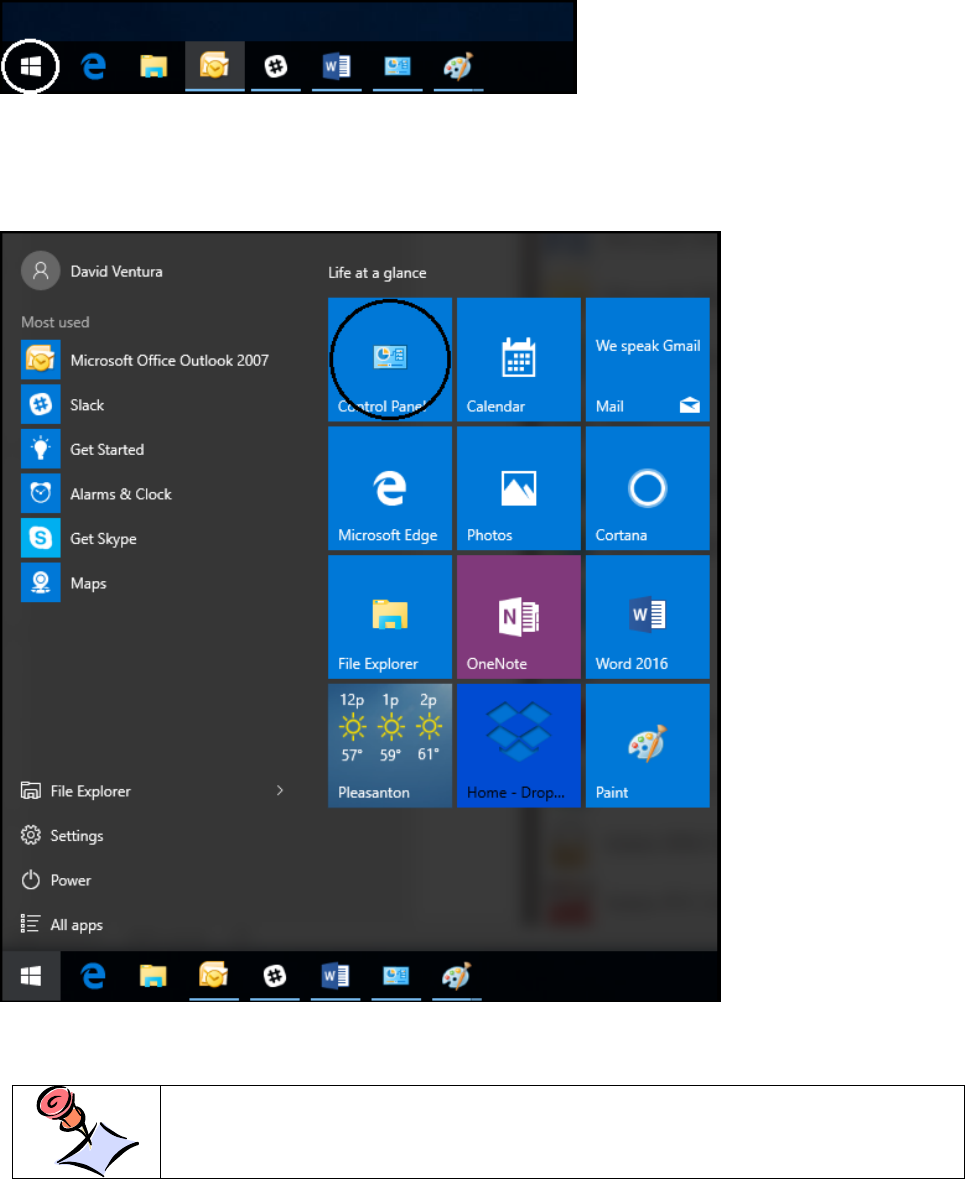Open Get Started from Most used
The height and width of the screenshot is (1179, 965).
tap(83, 449)
